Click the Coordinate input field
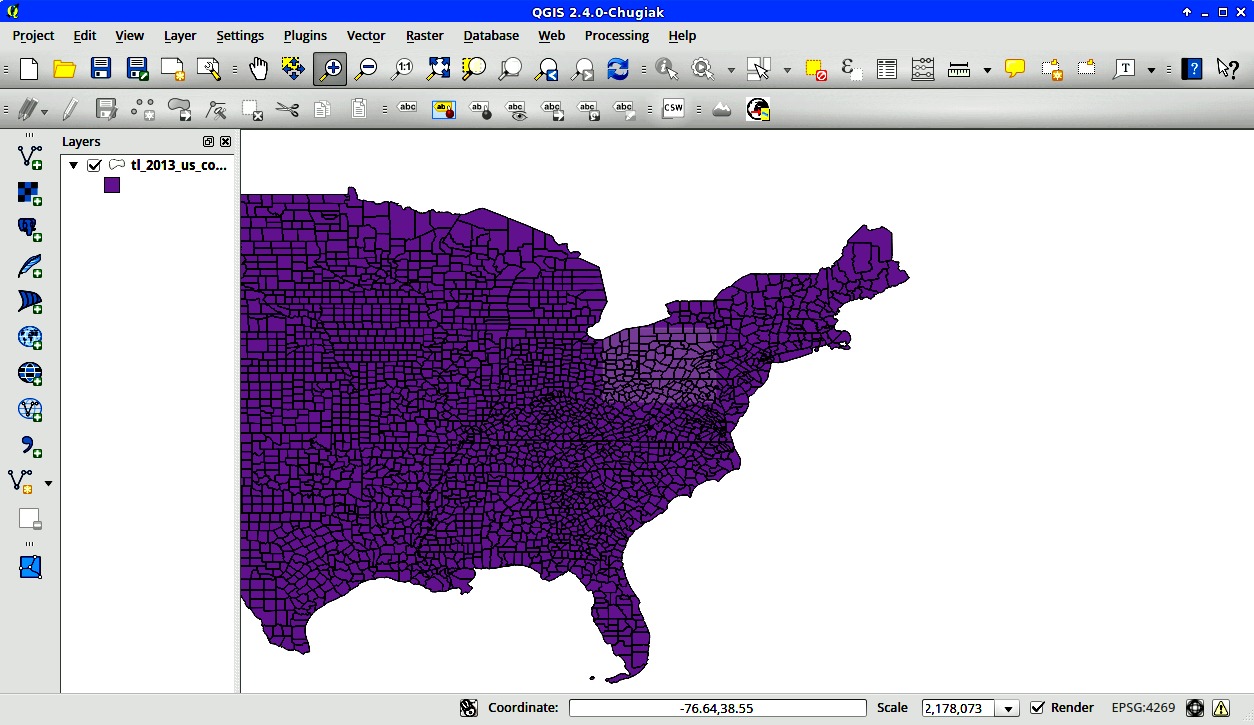Image resolution: width=1254 pixels, height=725 pixels. coord(717,708)
